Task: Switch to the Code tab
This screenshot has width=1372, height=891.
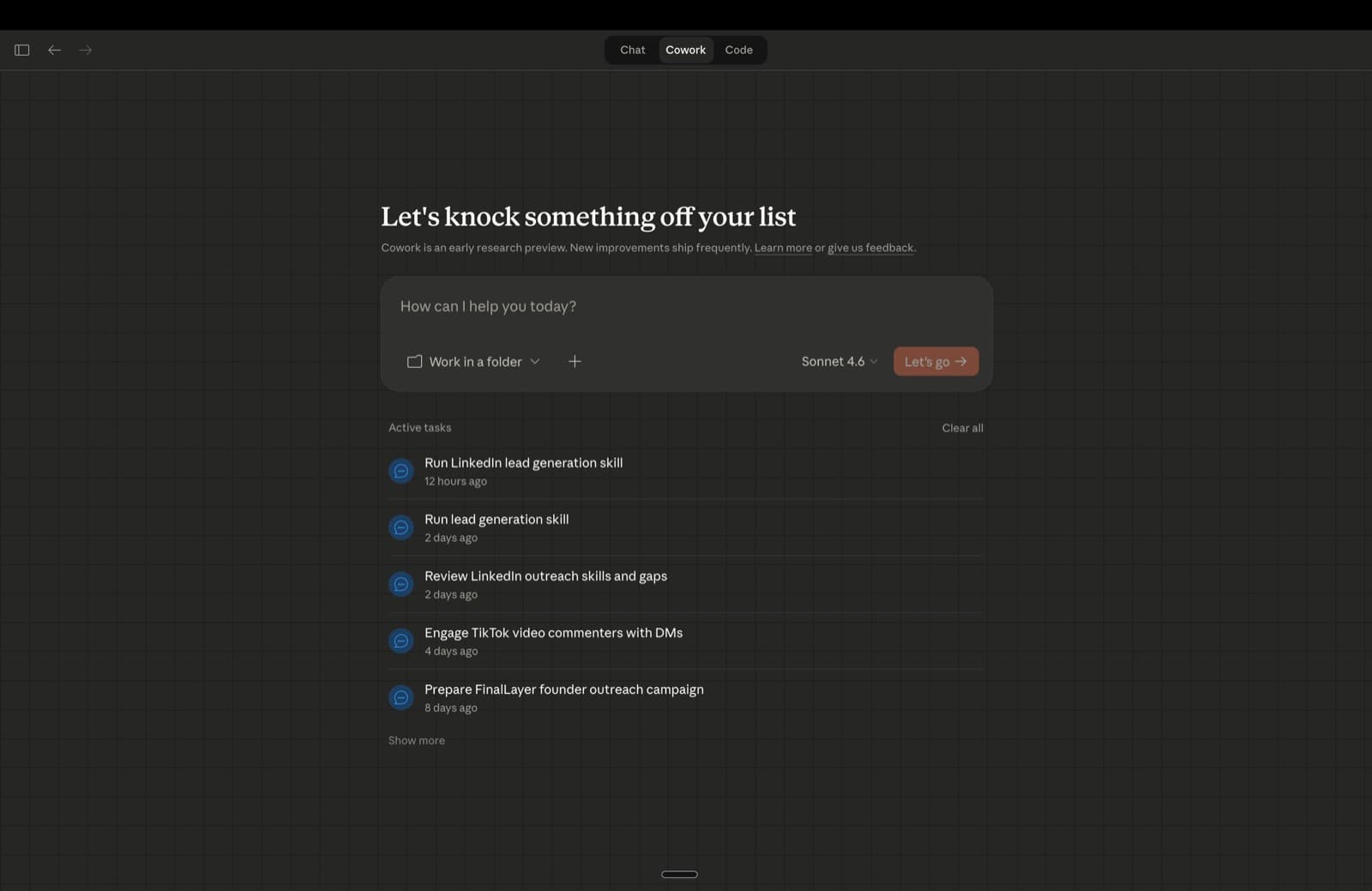Action: coord(738,50)
